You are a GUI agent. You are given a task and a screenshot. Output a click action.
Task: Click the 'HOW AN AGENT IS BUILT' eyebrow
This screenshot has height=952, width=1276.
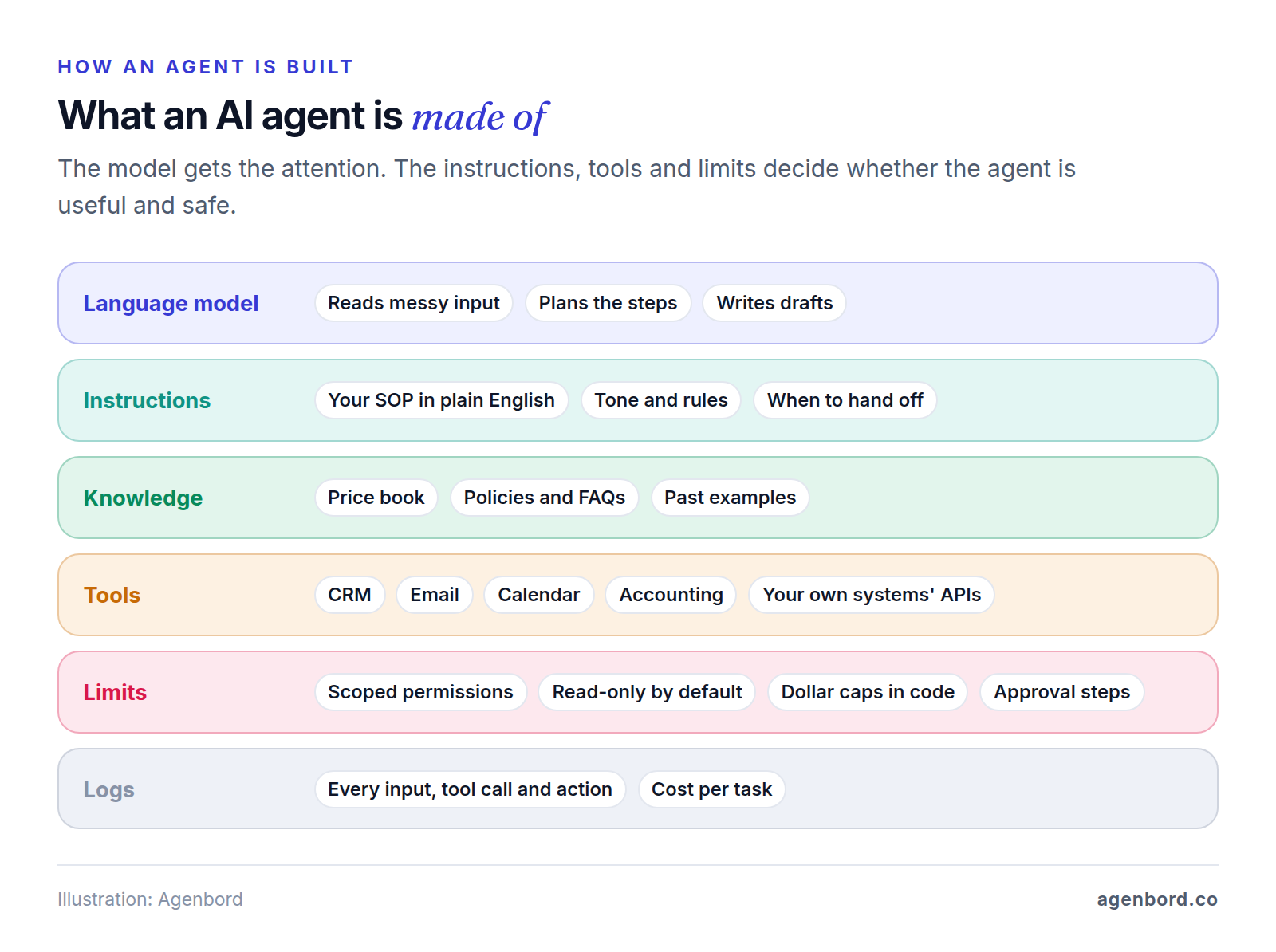(x=205, y=67)
